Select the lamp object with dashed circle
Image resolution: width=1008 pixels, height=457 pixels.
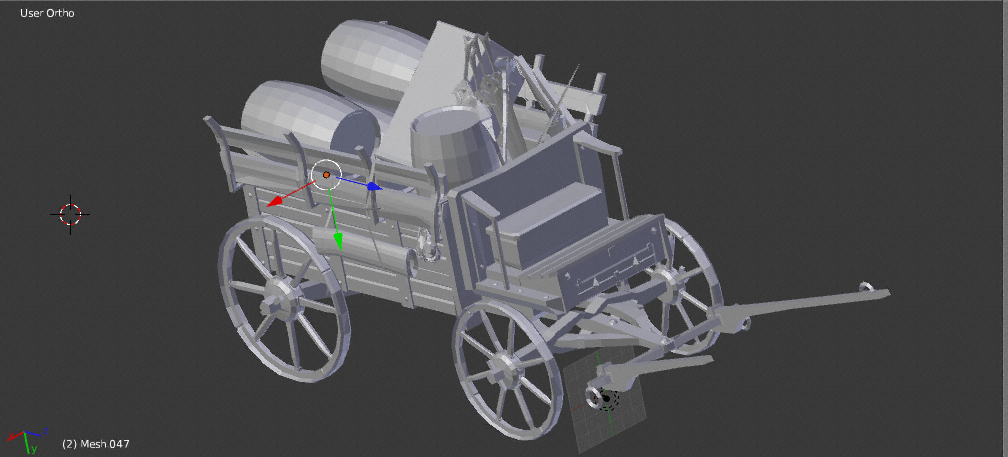tap(604, 398)
